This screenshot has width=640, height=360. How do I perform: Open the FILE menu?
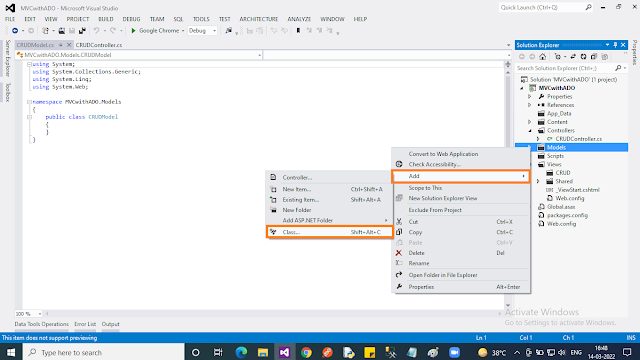coord(10,19)
